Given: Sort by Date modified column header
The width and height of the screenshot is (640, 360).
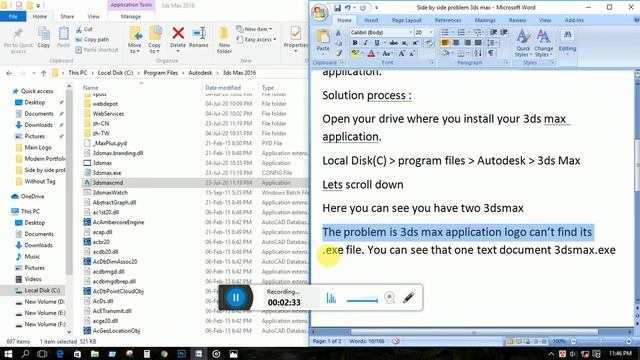Looking at the screenshot, I should click(x=223, y=88).
